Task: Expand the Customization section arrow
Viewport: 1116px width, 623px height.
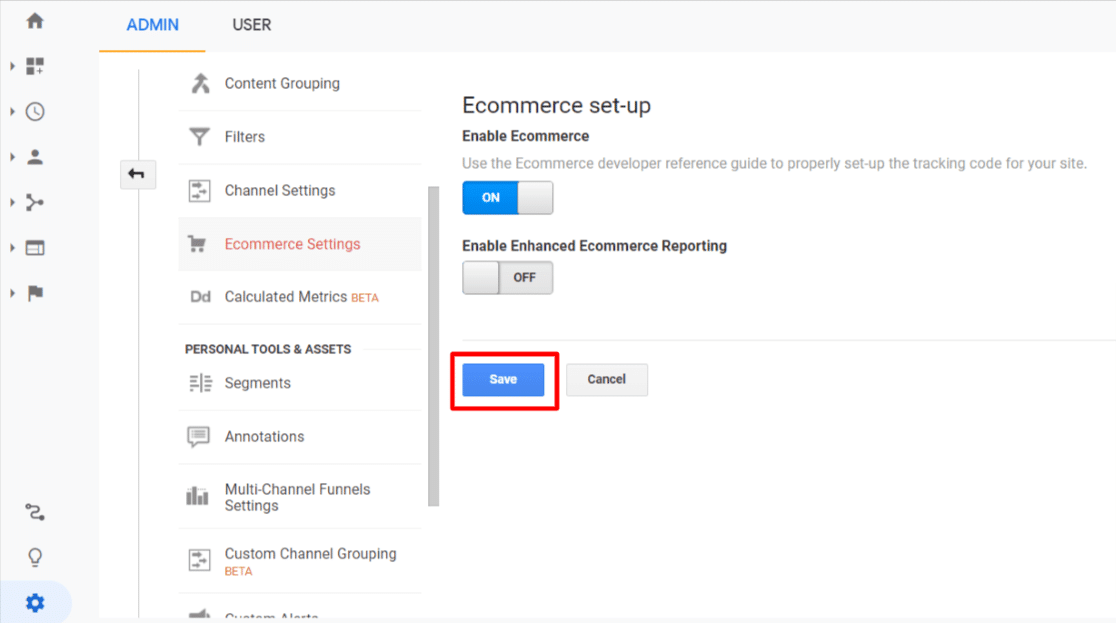Action: 13,66
